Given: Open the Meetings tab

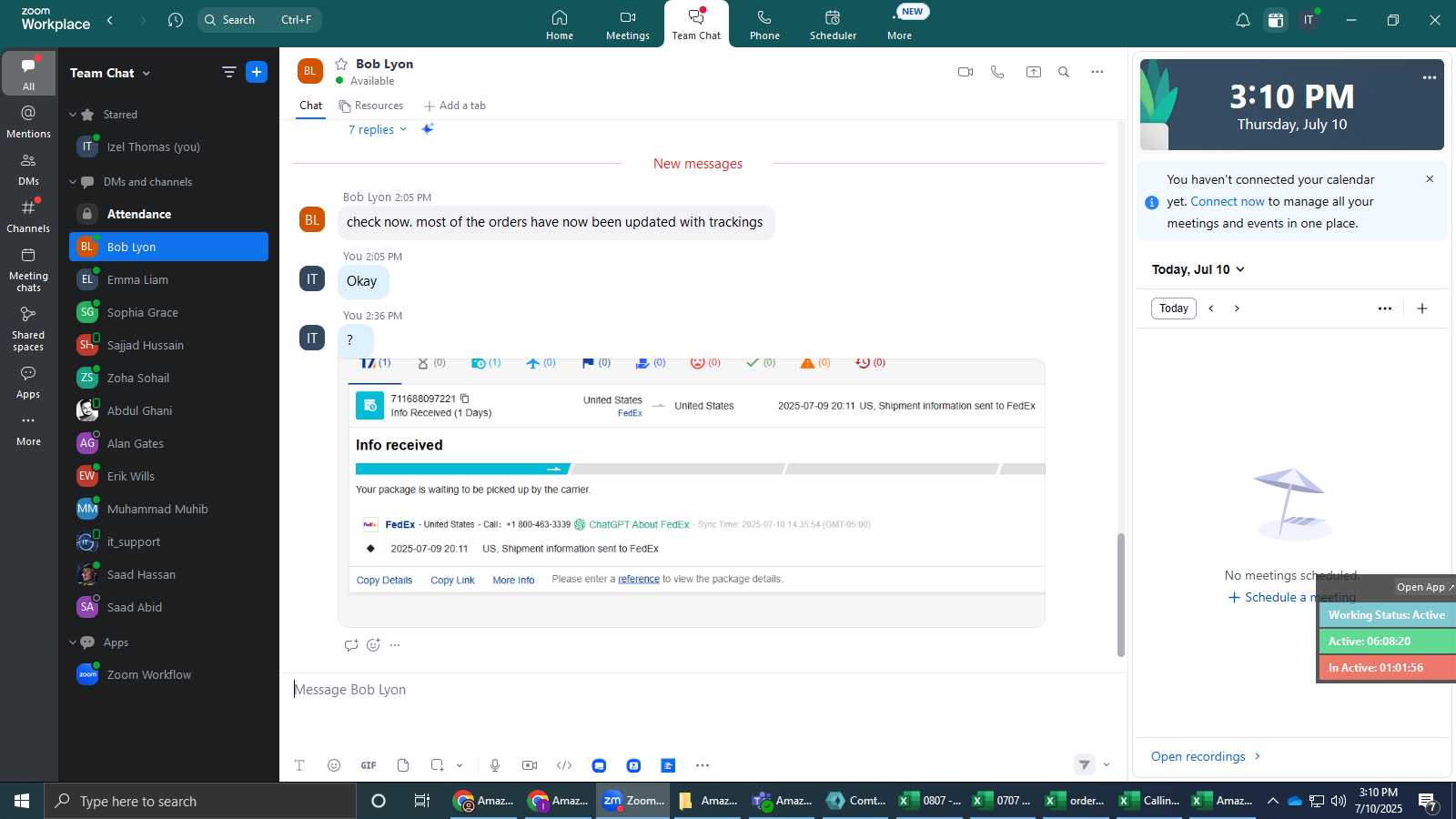Looking at the screenshot, I should (628, 25).
